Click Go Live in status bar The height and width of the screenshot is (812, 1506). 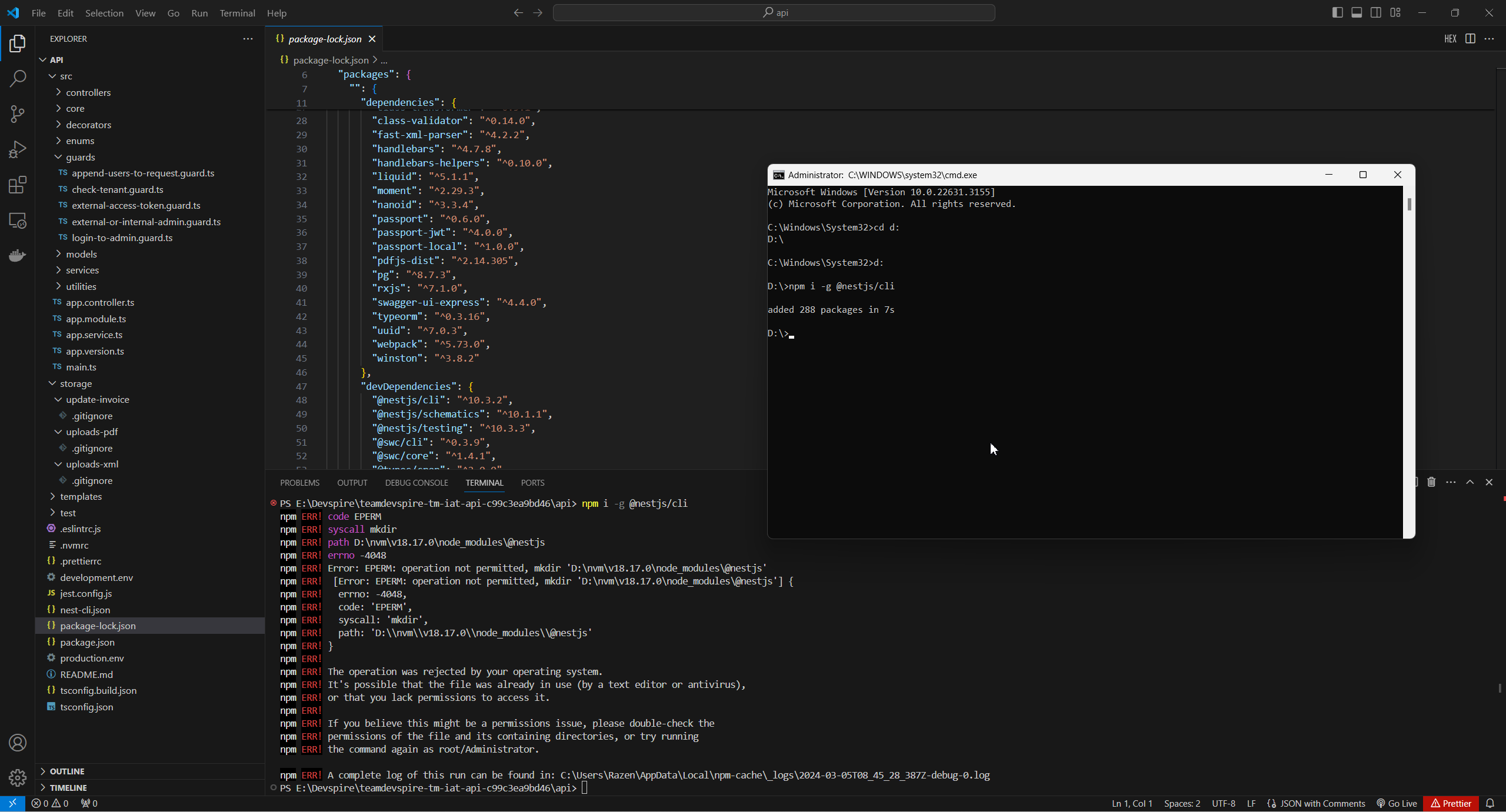tap(1397, 803)
